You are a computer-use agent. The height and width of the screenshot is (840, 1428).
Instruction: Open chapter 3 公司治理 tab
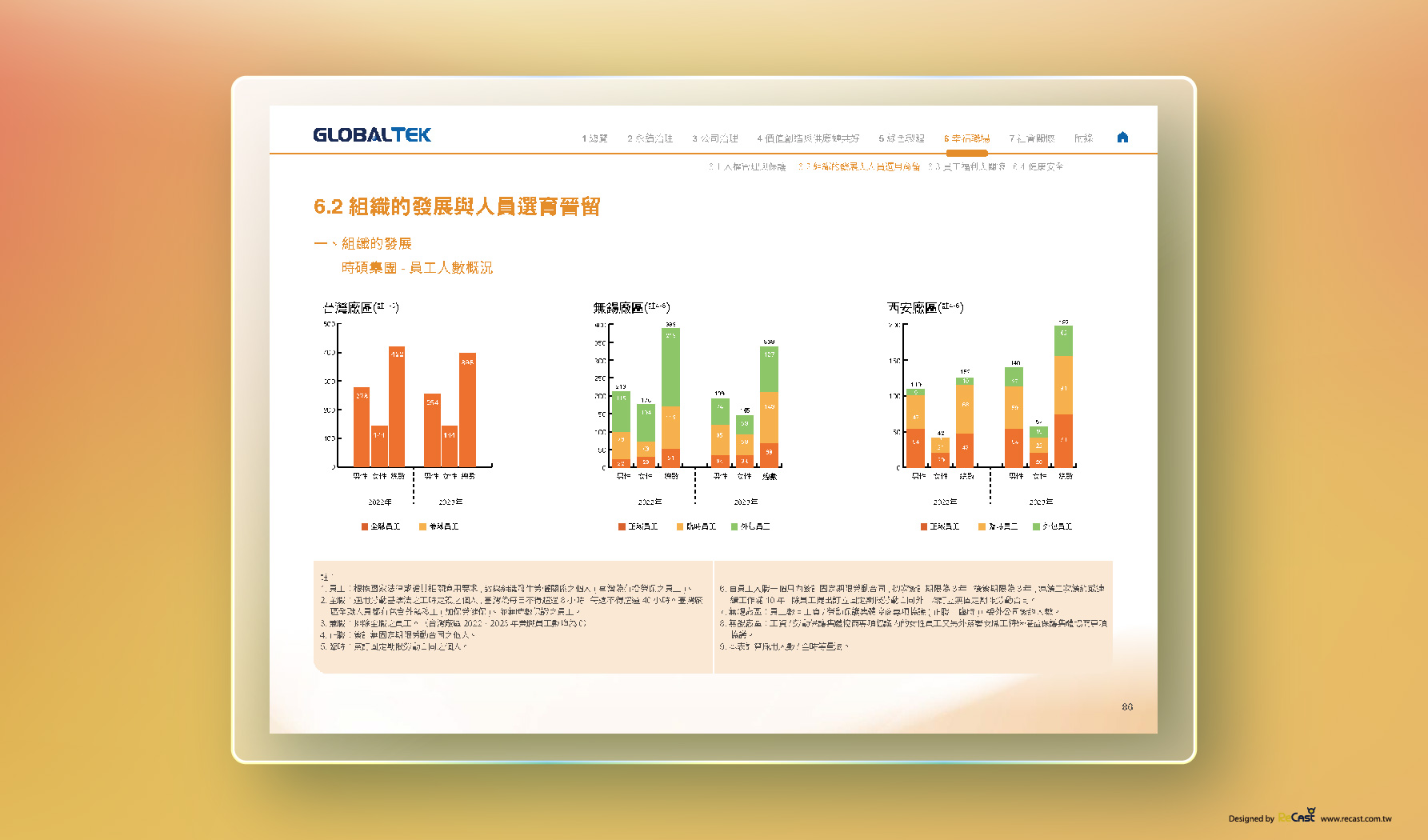coord(715,138)
